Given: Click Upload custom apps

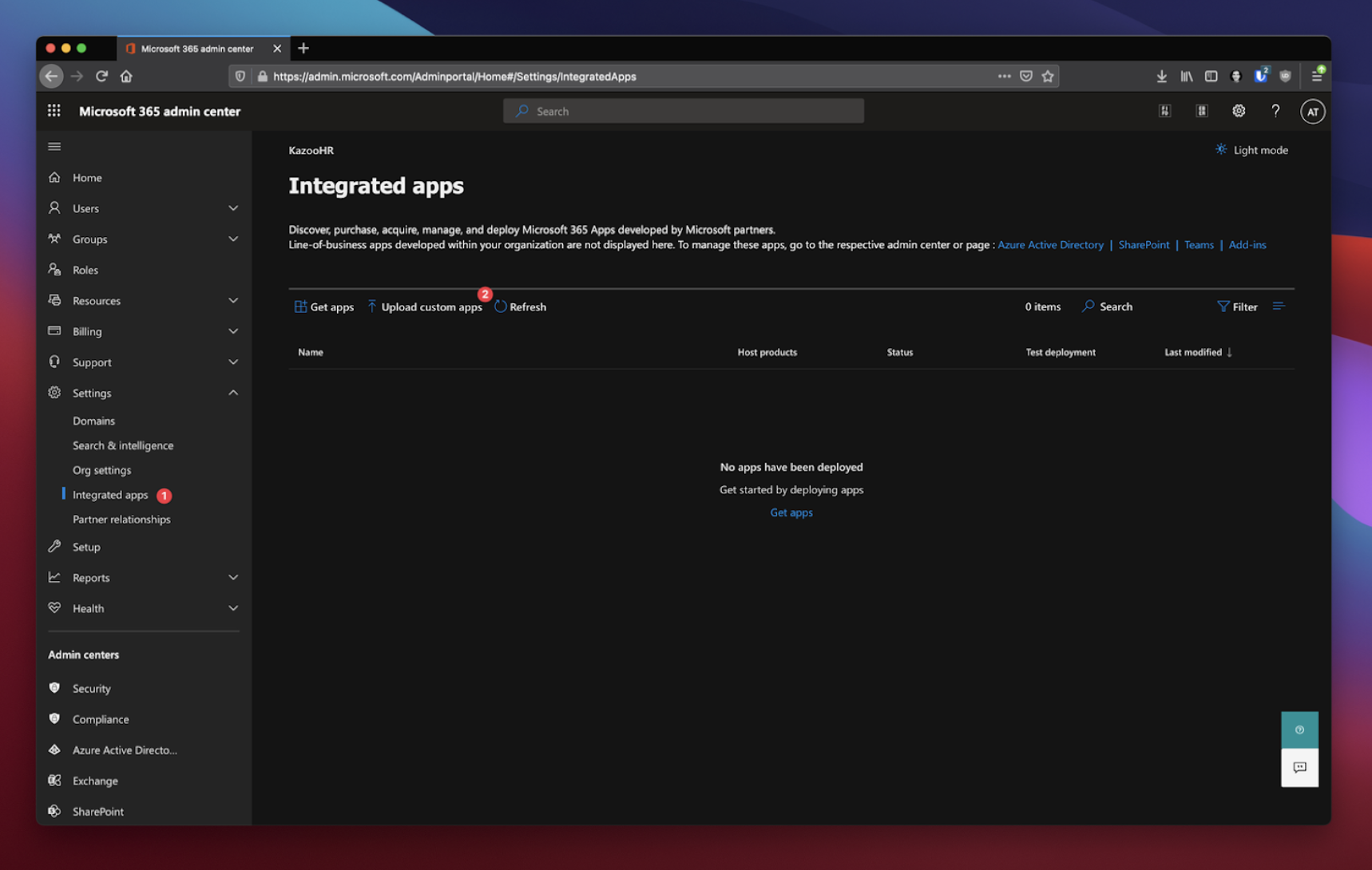Looking at the screenshot, I should (425, 306).
